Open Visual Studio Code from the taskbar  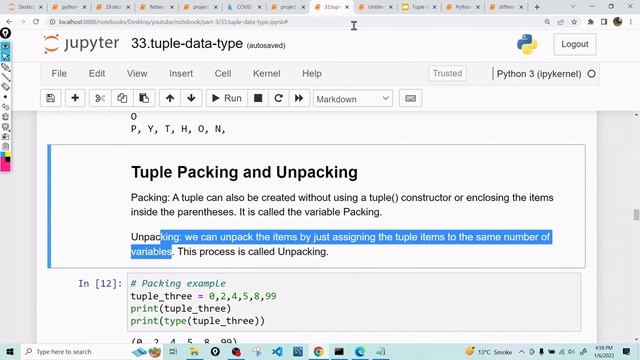[x=277, y=351]
